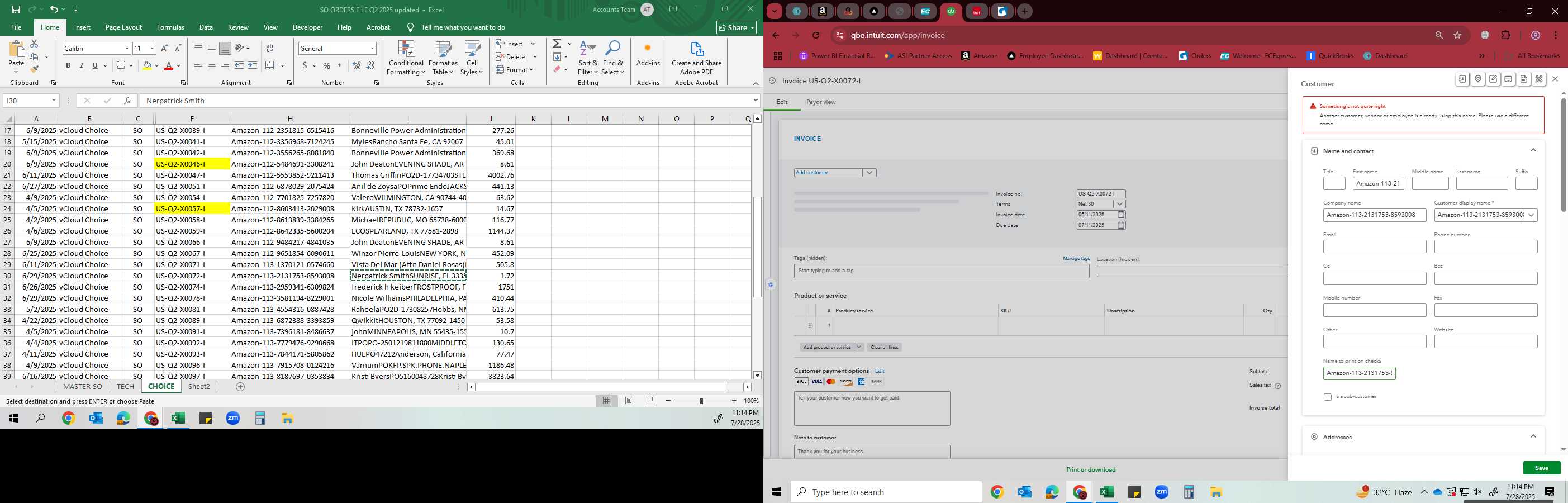Click Share button in Excel
This screenshot has width=1568, height=503.
[x=737, y=27]
